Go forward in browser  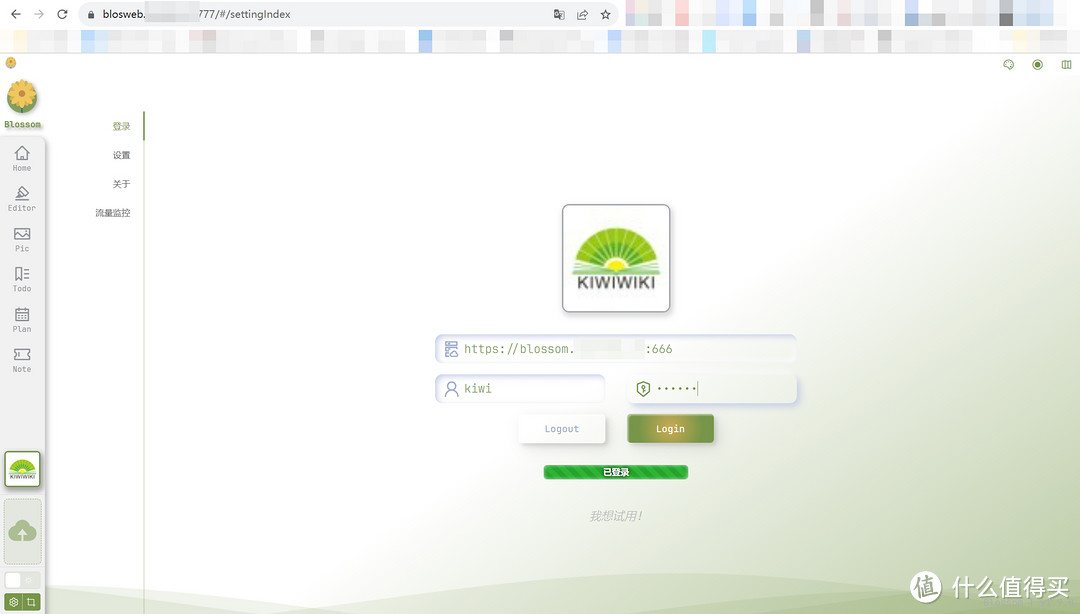click(x=39, y=14)
